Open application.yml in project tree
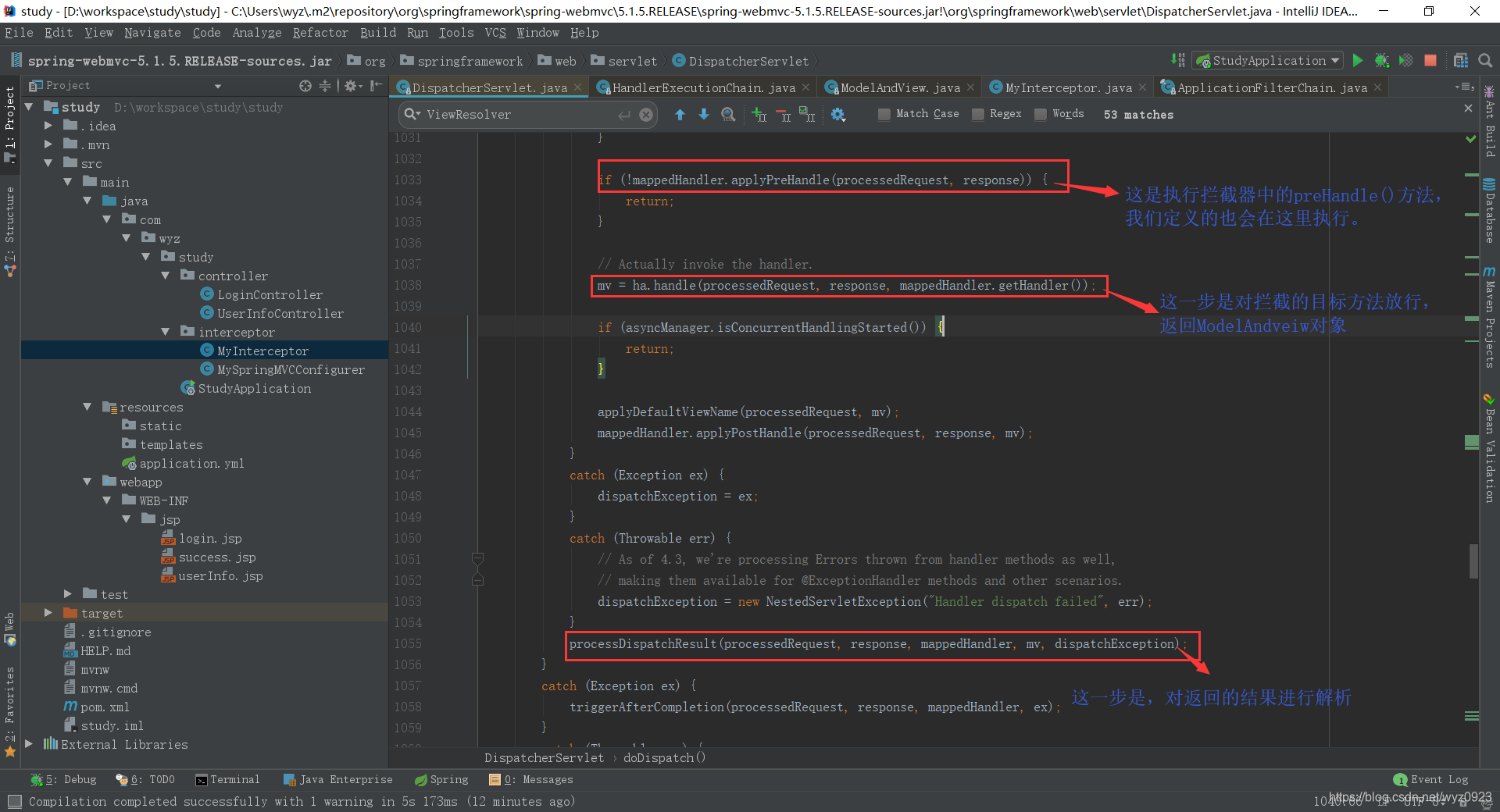The image size is (1500, 812). pos(191,463)
